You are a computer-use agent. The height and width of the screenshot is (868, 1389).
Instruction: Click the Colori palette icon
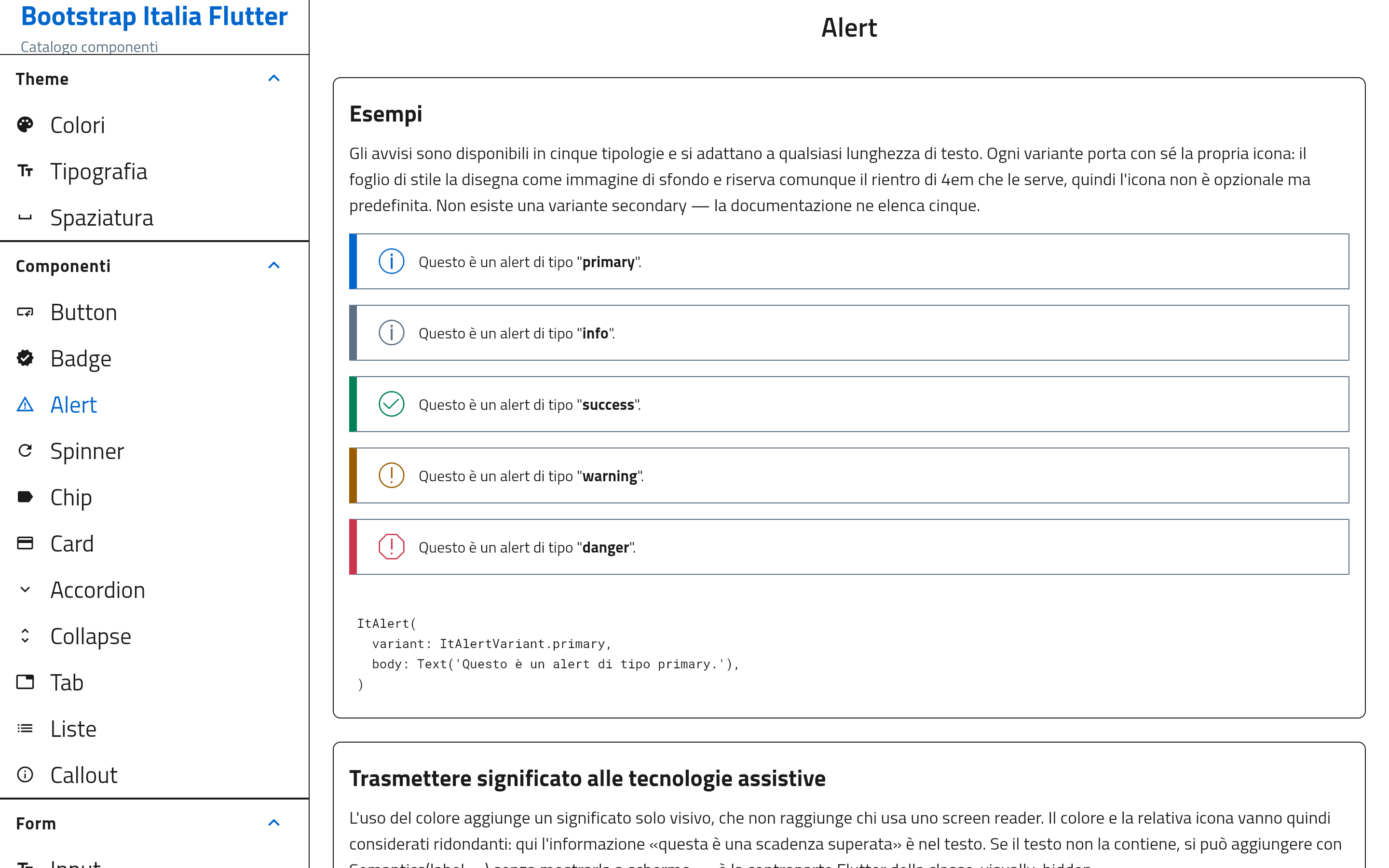point(25,124)
